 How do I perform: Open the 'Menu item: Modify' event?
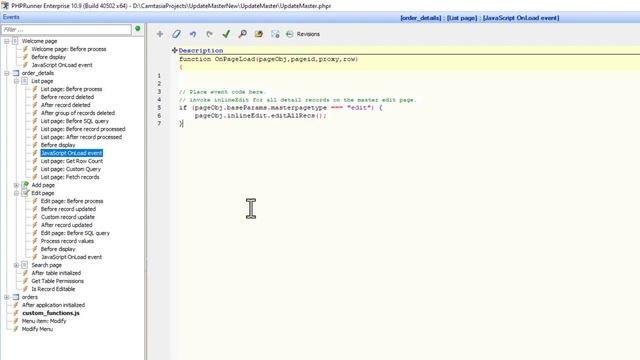(44, 321)
